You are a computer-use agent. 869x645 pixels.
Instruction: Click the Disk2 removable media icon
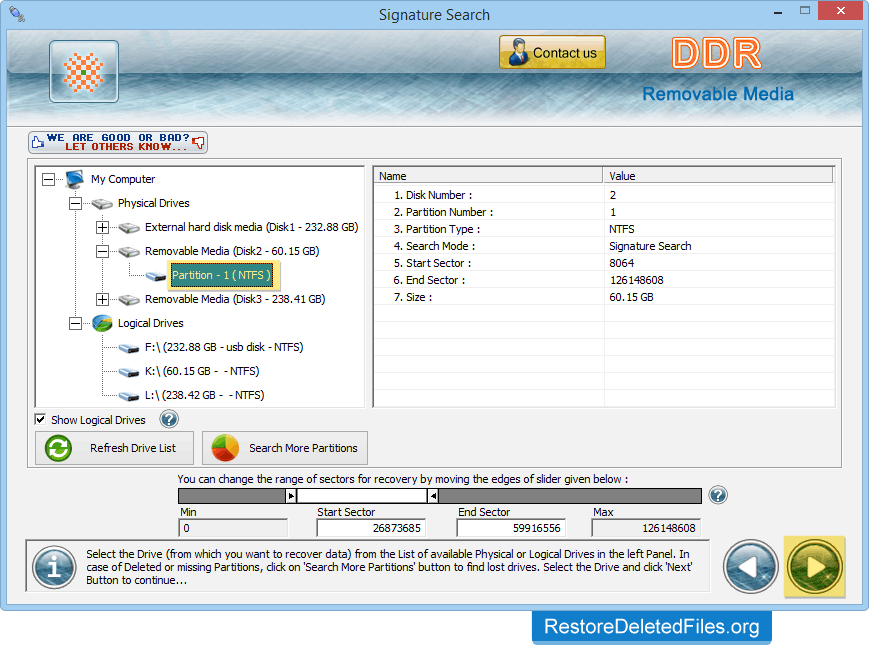(129, 252)
